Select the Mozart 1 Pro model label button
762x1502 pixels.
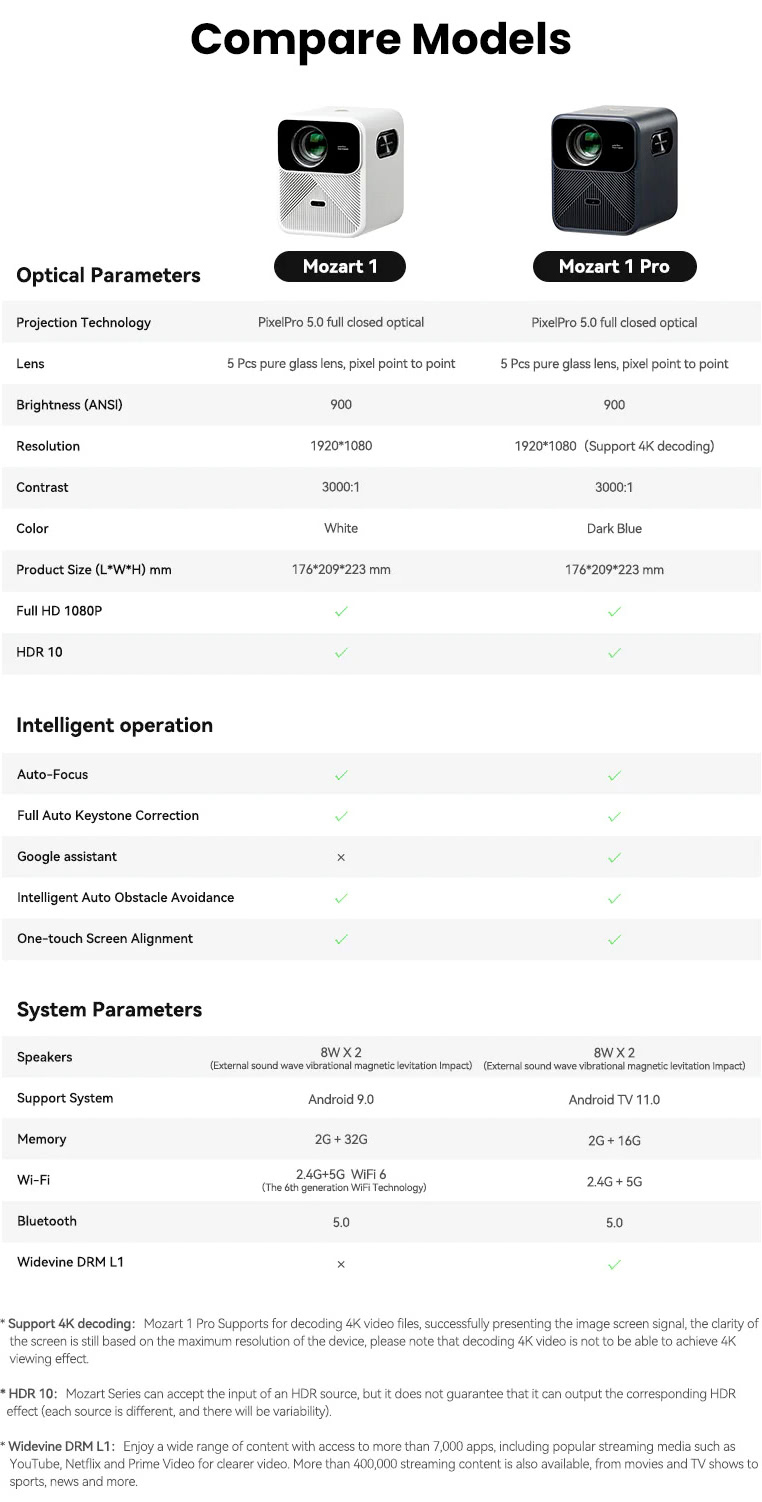click(614, 266)
